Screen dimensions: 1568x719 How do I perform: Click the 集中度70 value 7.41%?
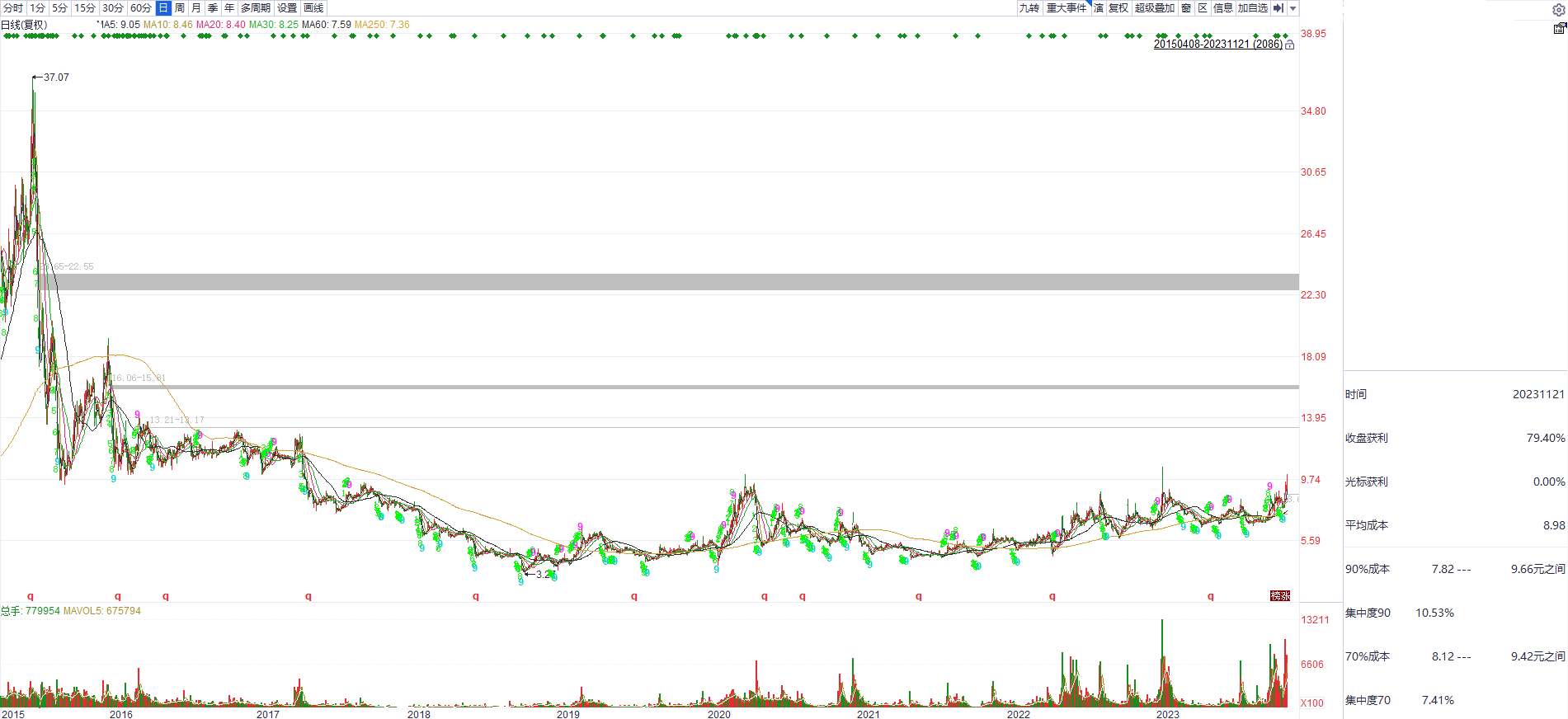(1438, 700)
